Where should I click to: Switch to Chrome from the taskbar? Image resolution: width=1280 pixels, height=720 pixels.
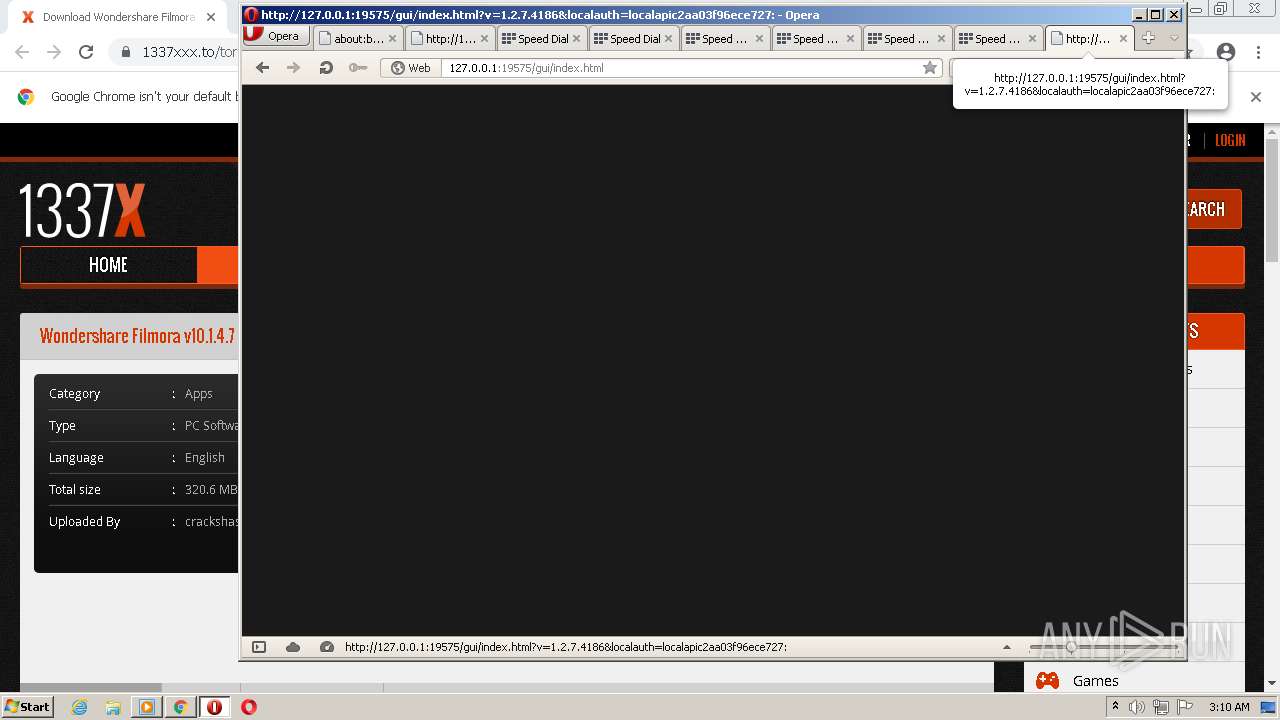pos(180,707)
